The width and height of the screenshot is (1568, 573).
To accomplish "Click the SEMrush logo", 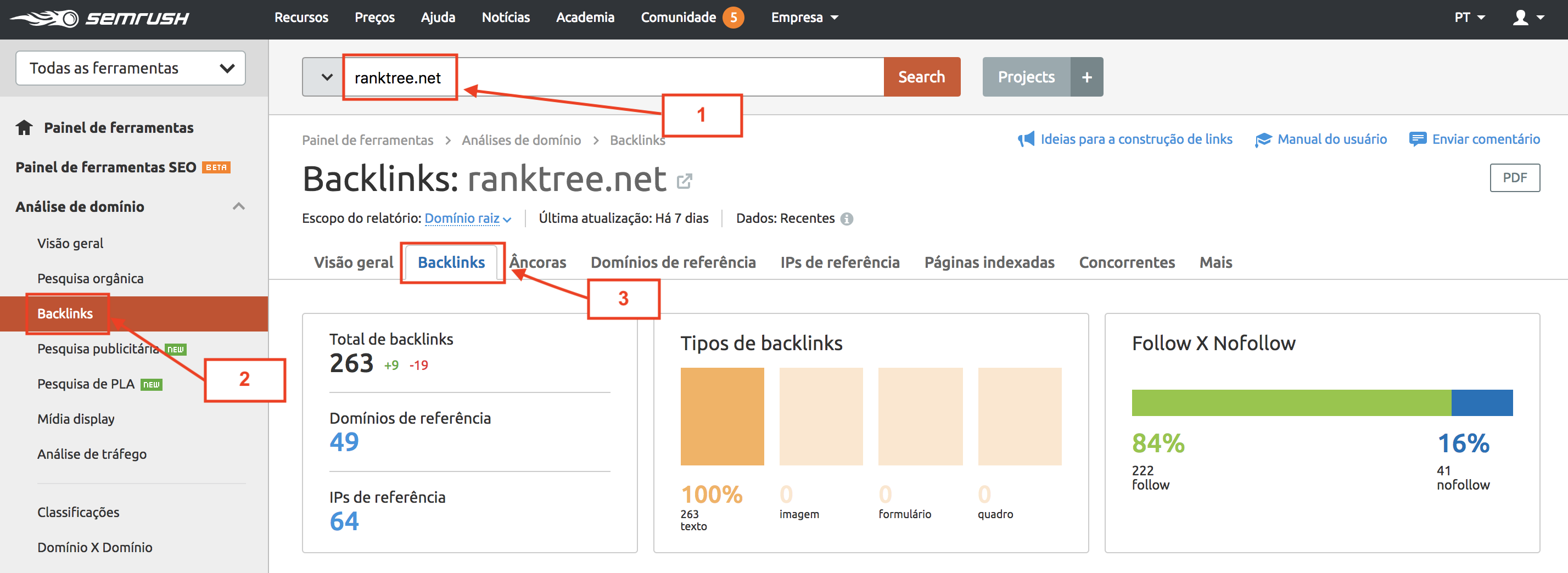I will tap(99, 18).
